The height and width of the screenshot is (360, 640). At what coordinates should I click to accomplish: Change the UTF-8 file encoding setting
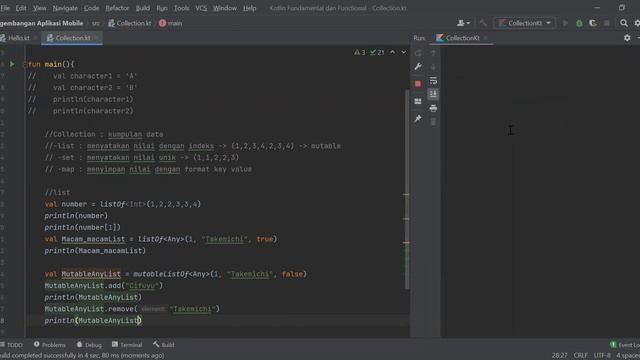point(602,356)
